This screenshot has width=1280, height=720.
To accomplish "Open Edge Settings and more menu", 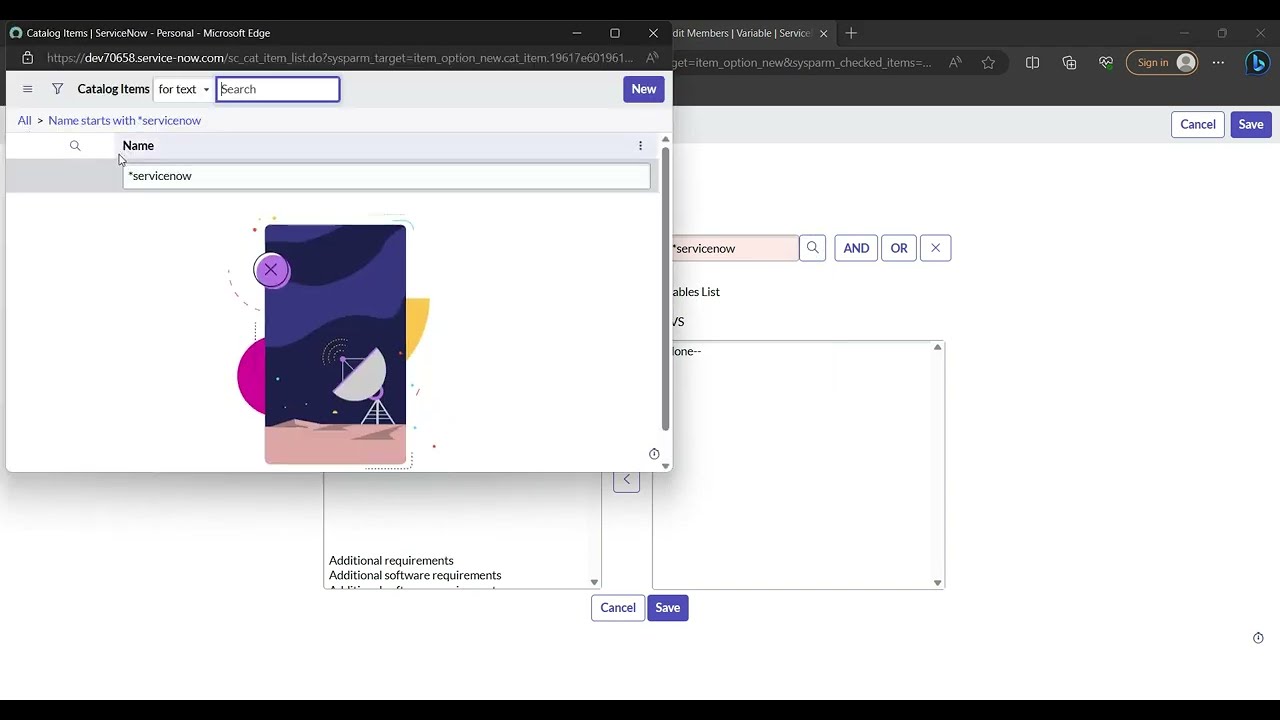I will click(1218, 63).
